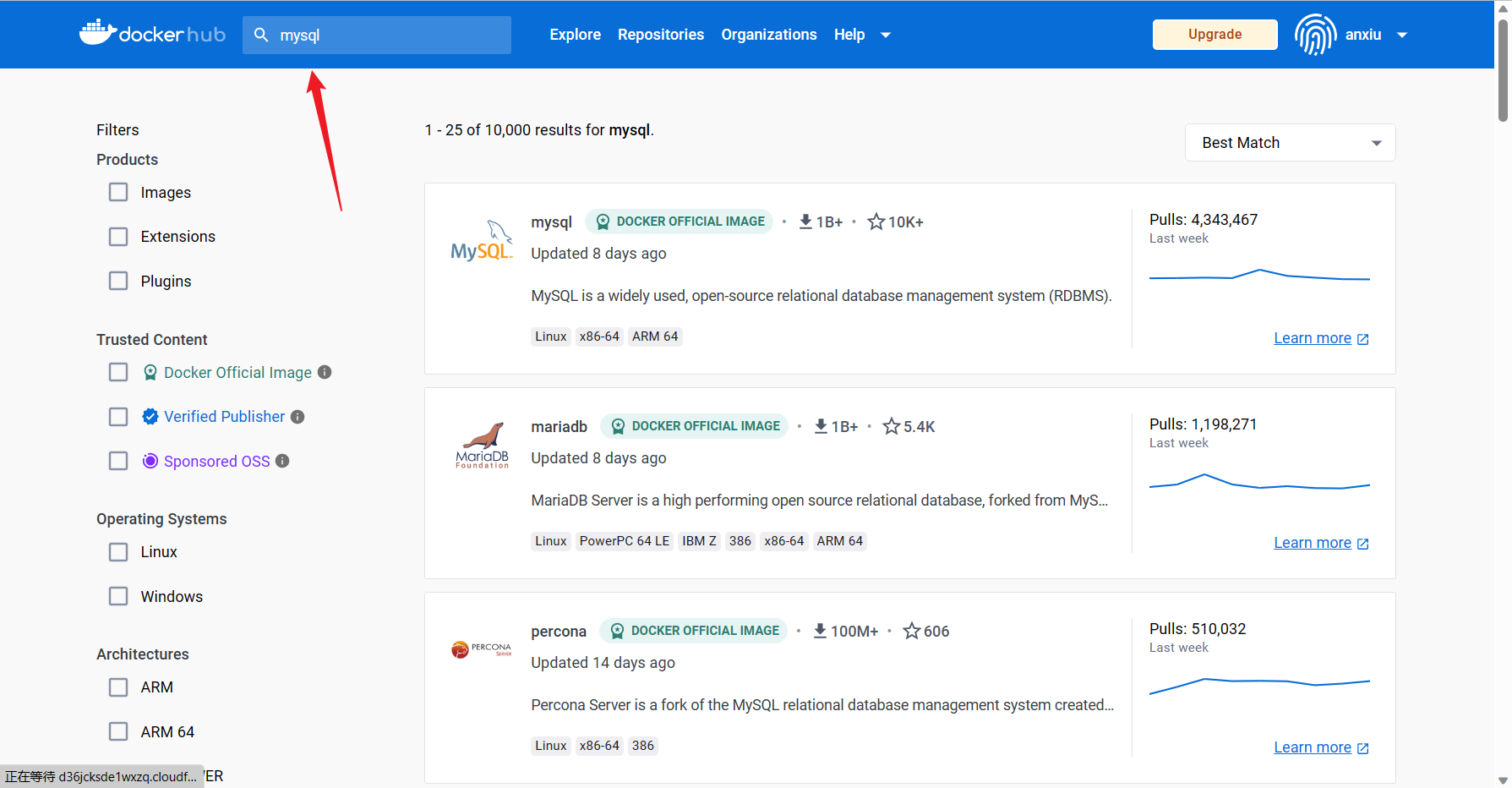The image size is (1512, 788).
Task: Open the Repositories page
Action: 661,35
